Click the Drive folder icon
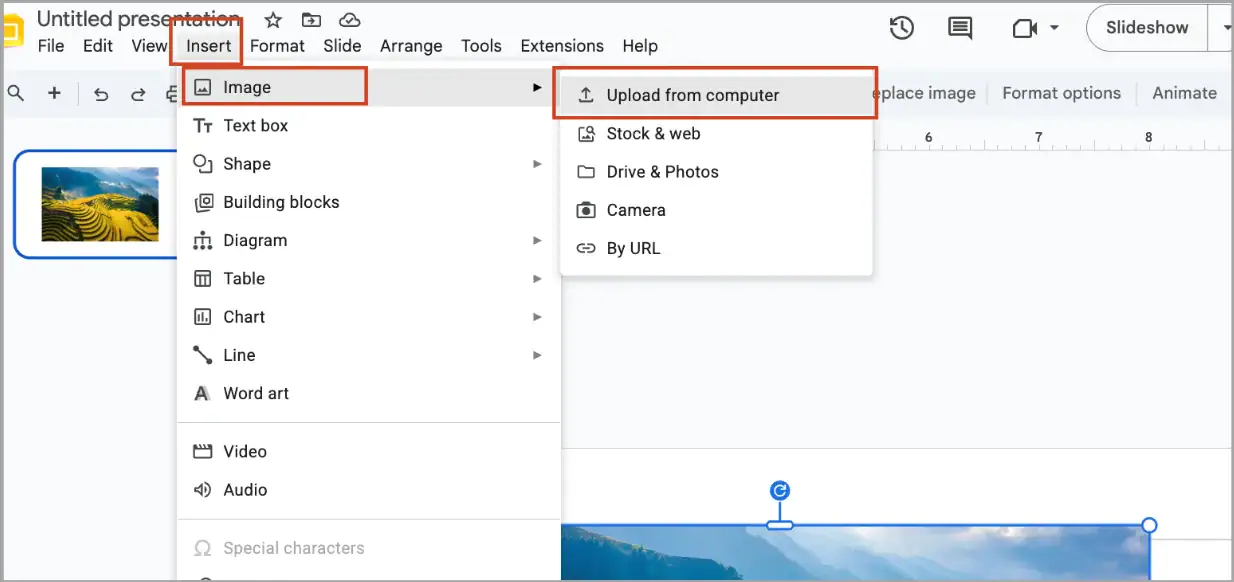 [587, 172]
